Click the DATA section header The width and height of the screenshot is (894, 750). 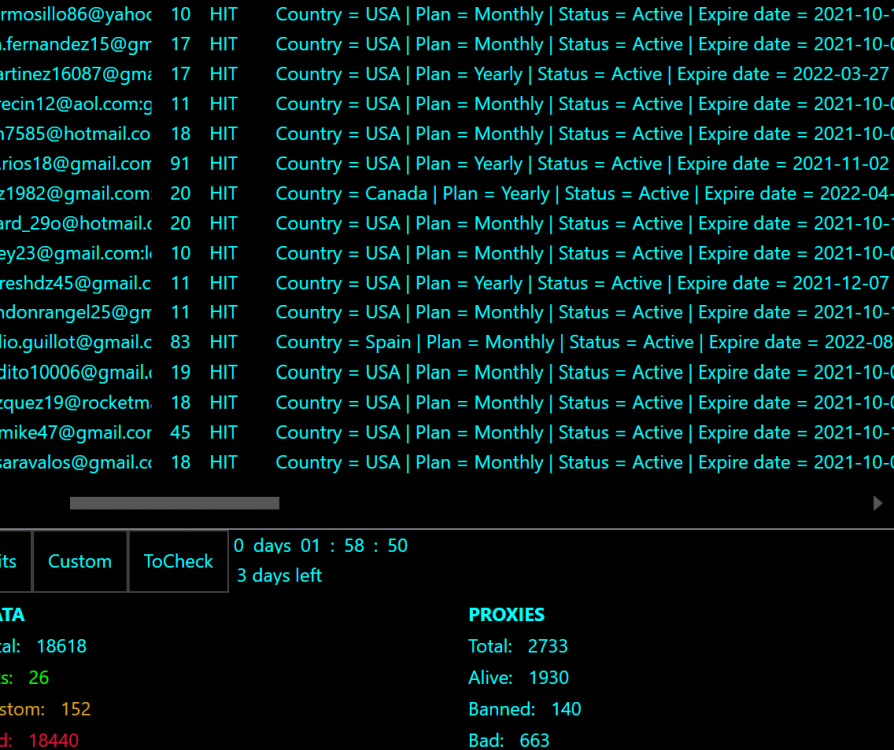click(x=10, y=614)
